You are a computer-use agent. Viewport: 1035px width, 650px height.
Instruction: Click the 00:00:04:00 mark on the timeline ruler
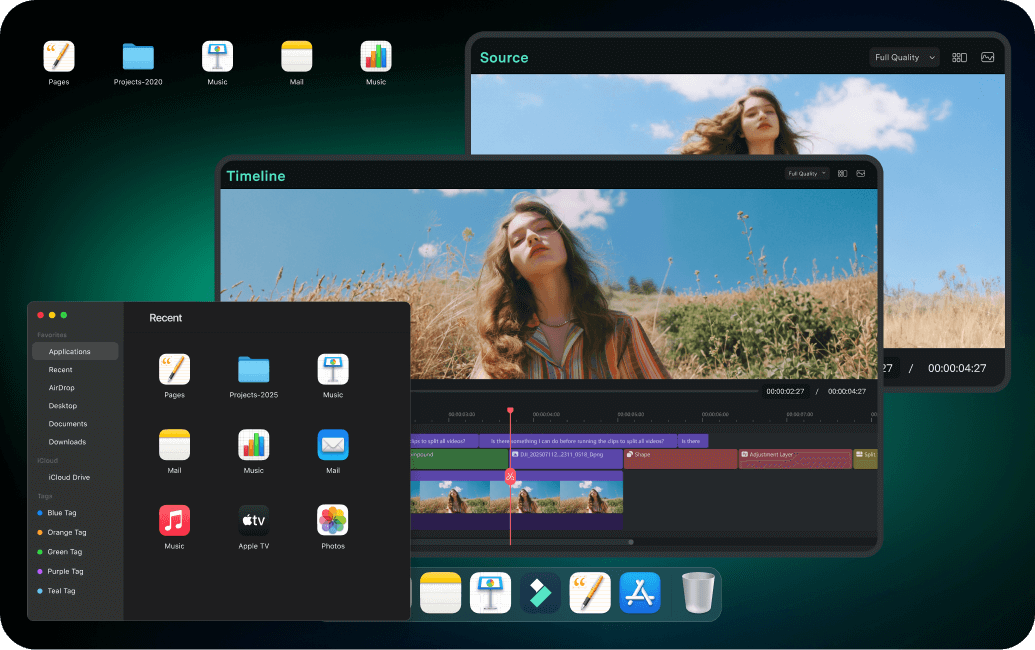[546, 414]
